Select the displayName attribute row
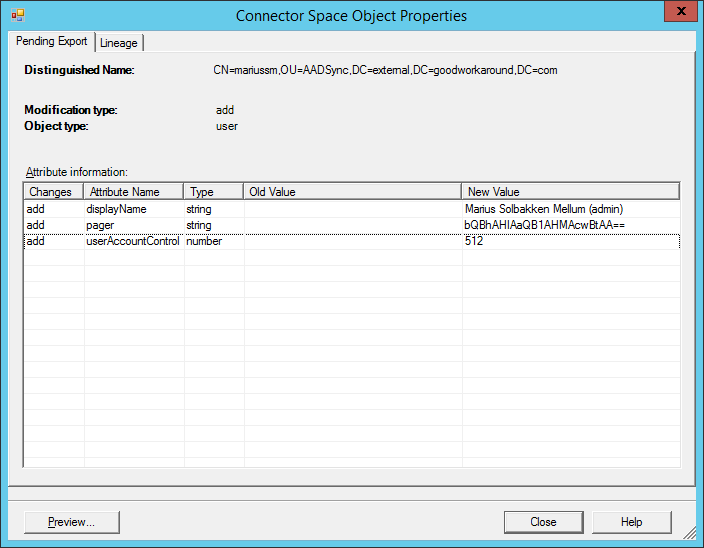 tap(117, 209)
